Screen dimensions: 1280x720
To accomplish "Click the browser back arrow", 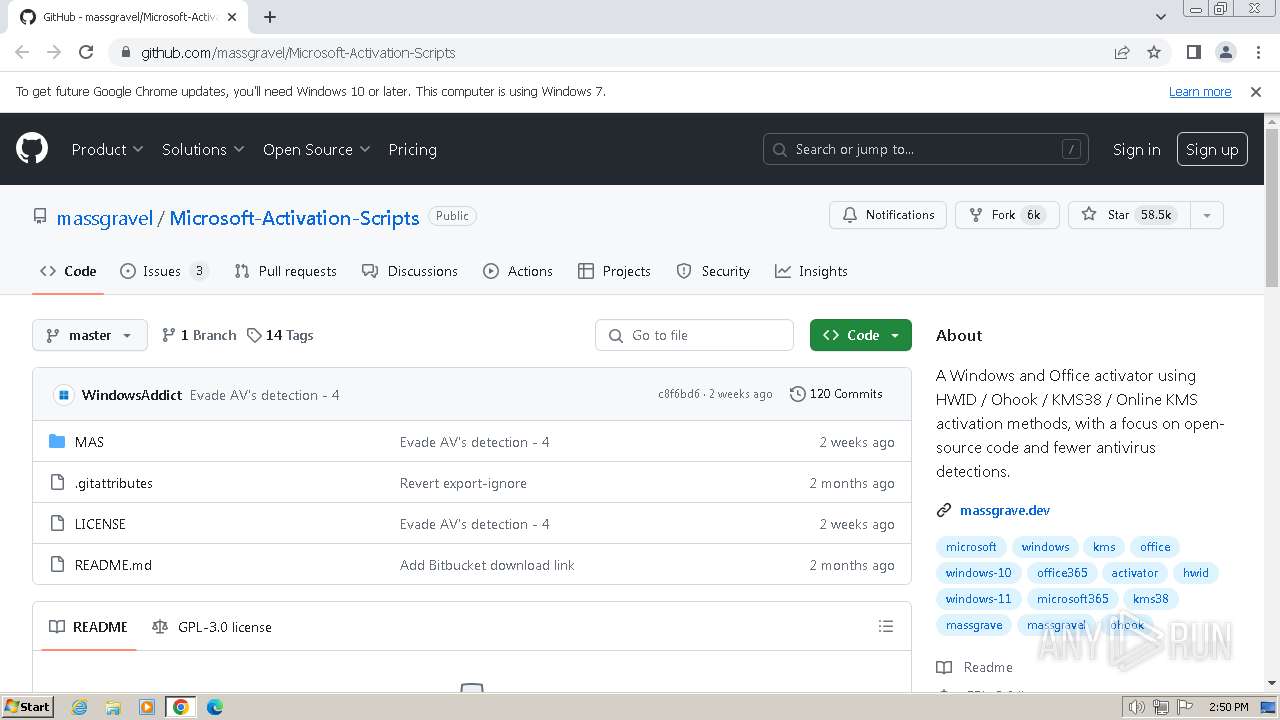I will (22, 52).
